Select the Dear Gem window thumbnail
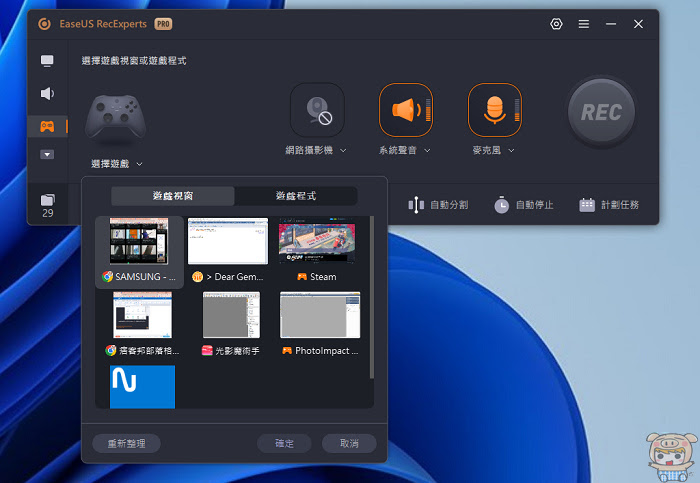The height and width of the screenshot is (483, 700). tap(228, 241)
